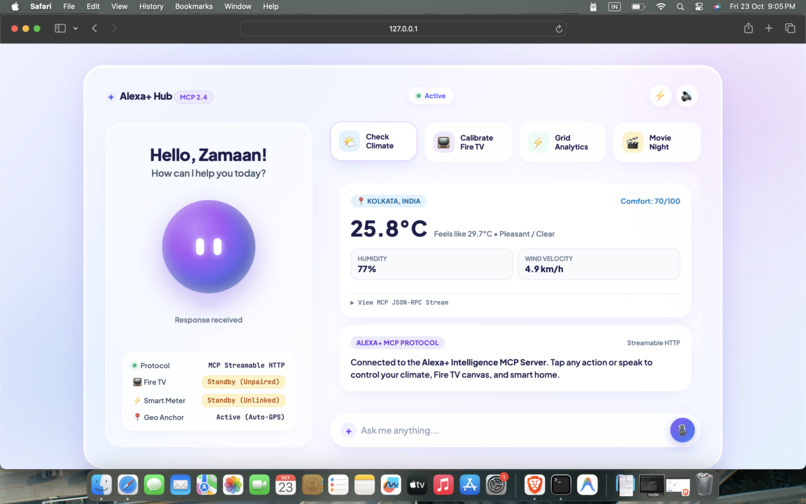
Task: Click the MCP Streamable HTTP protocol value
Action: pyautogui.click(x=246, y=365)
